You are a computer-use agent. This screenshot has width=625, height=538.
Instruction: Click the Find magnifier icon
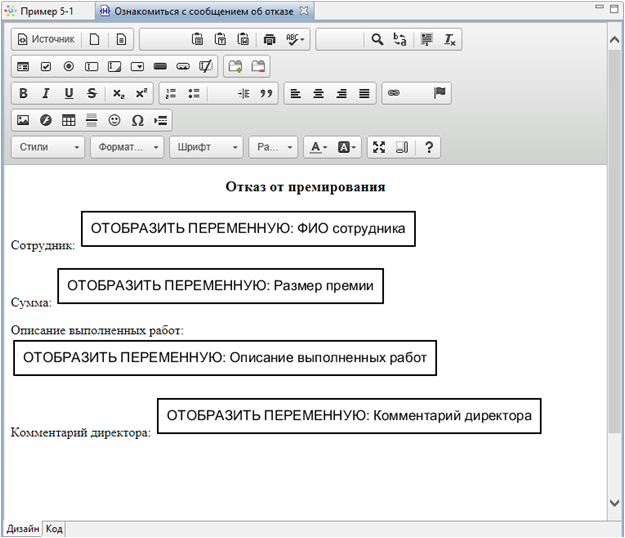(x=377, y=40)
